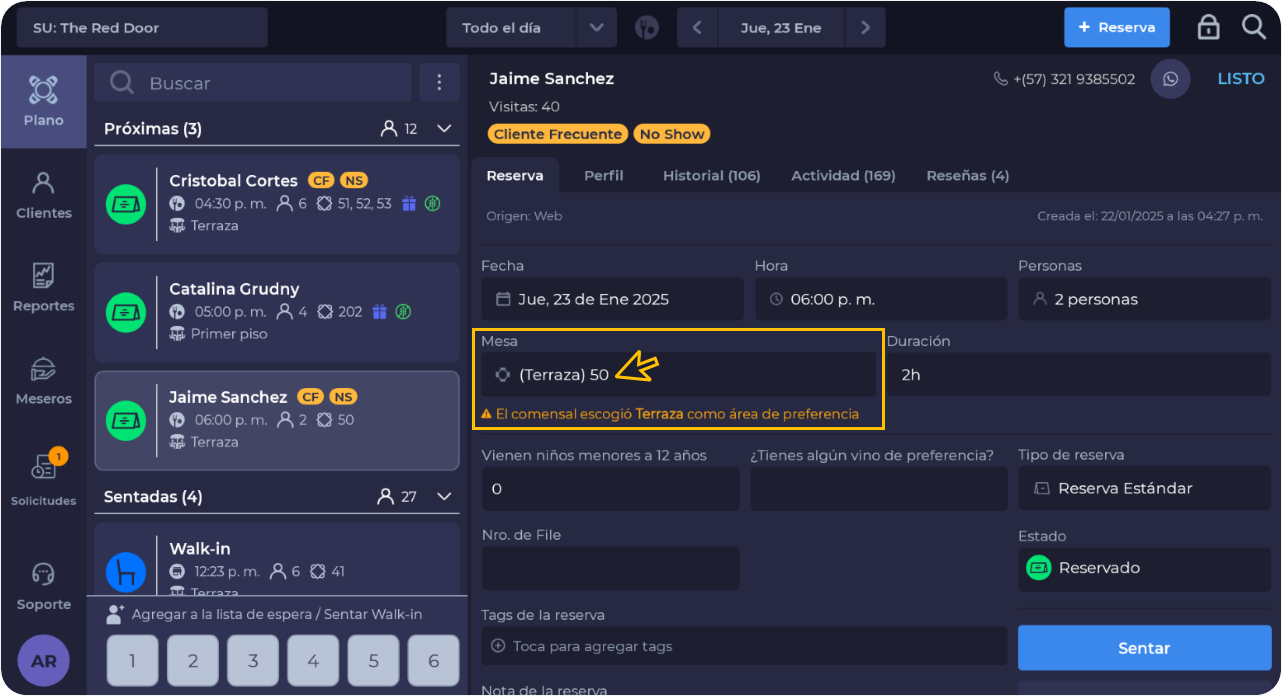Open the Soporte headset icon
This screenshot has width=1282, height=696.
(x=43, y=586)
